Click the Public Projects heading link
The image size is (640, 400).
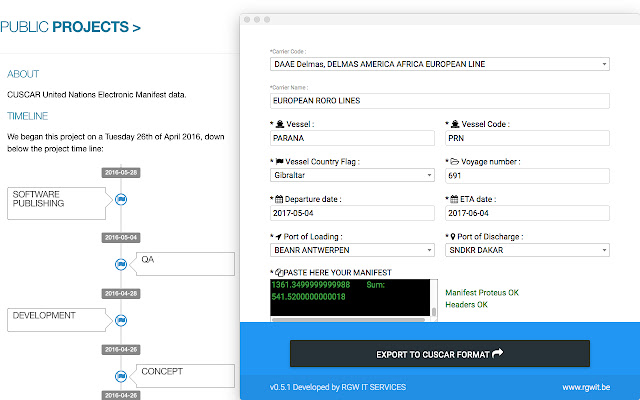(70, 27)
